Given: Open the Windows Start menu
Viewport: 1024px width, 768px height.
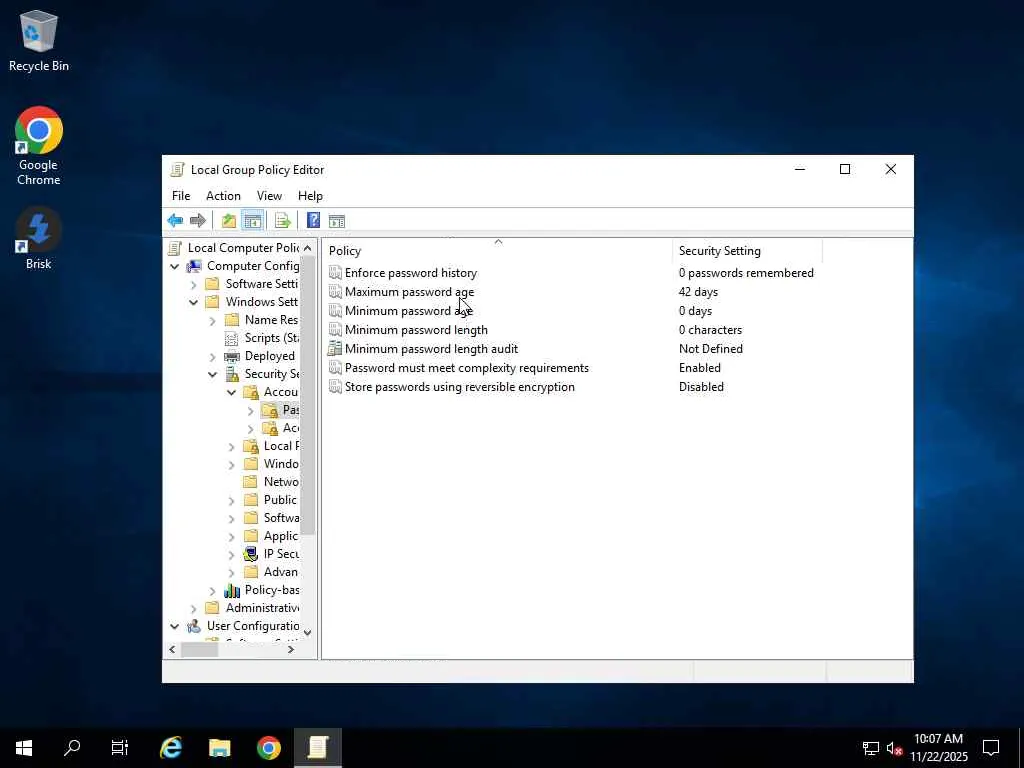Looking at the screenshot, I should [x=24, y=747].
